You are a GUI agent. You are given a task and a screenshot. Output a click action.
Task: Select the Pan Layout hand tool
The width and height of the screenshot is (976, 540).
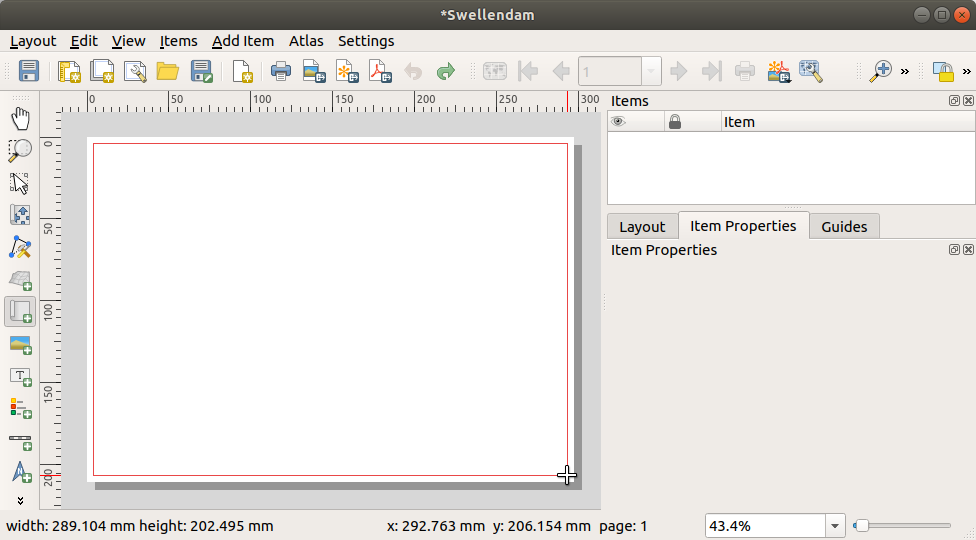click(20, 119)
